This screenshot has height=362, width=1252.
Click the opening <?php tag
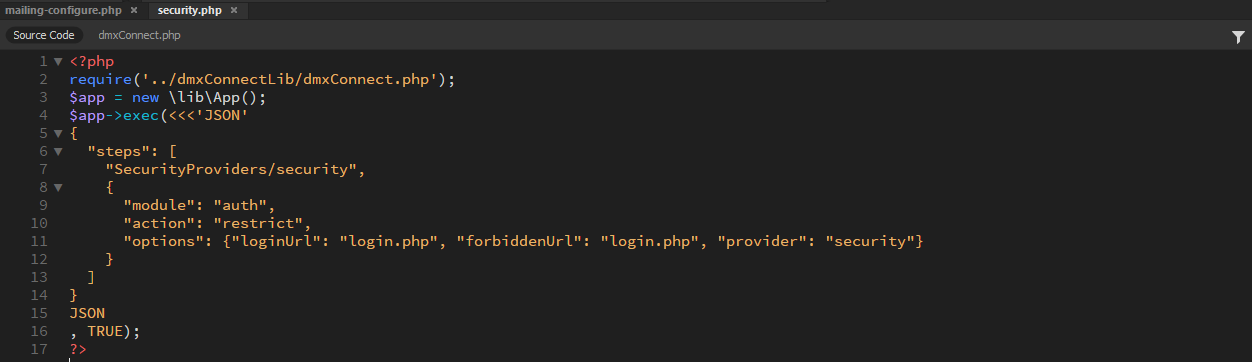[92, 62]
